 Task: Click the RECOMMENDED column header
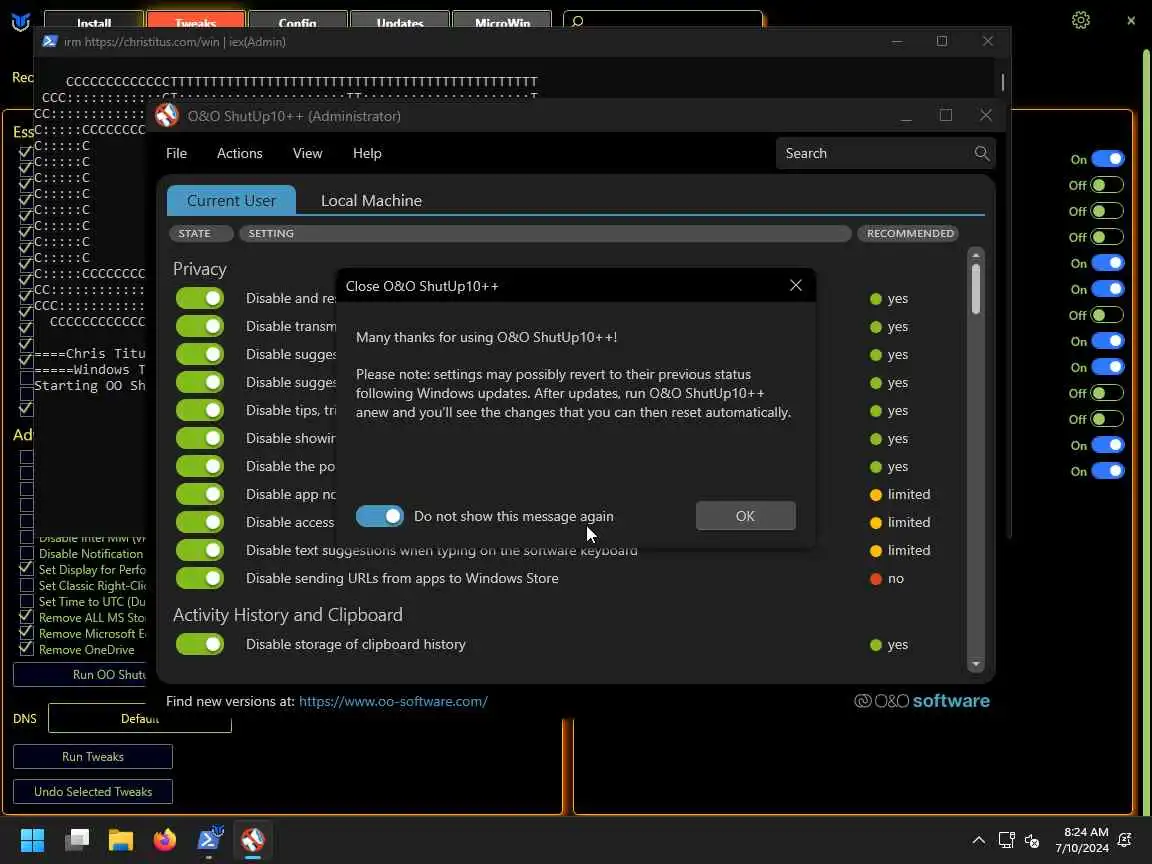click(x=910, y=234)
